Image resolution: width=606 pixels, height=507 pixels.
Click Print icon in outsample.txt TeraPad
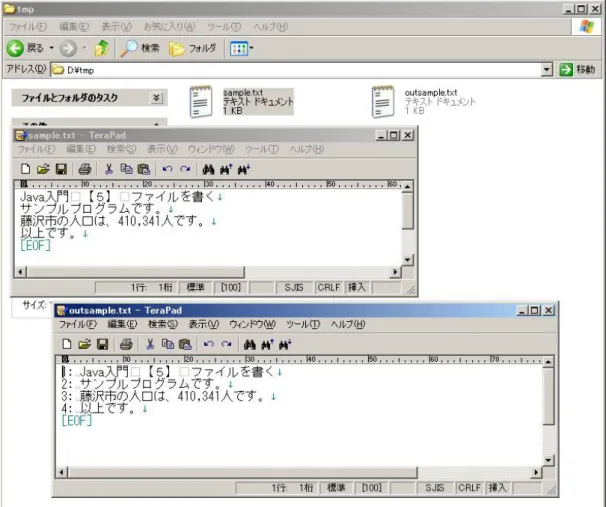126,344
